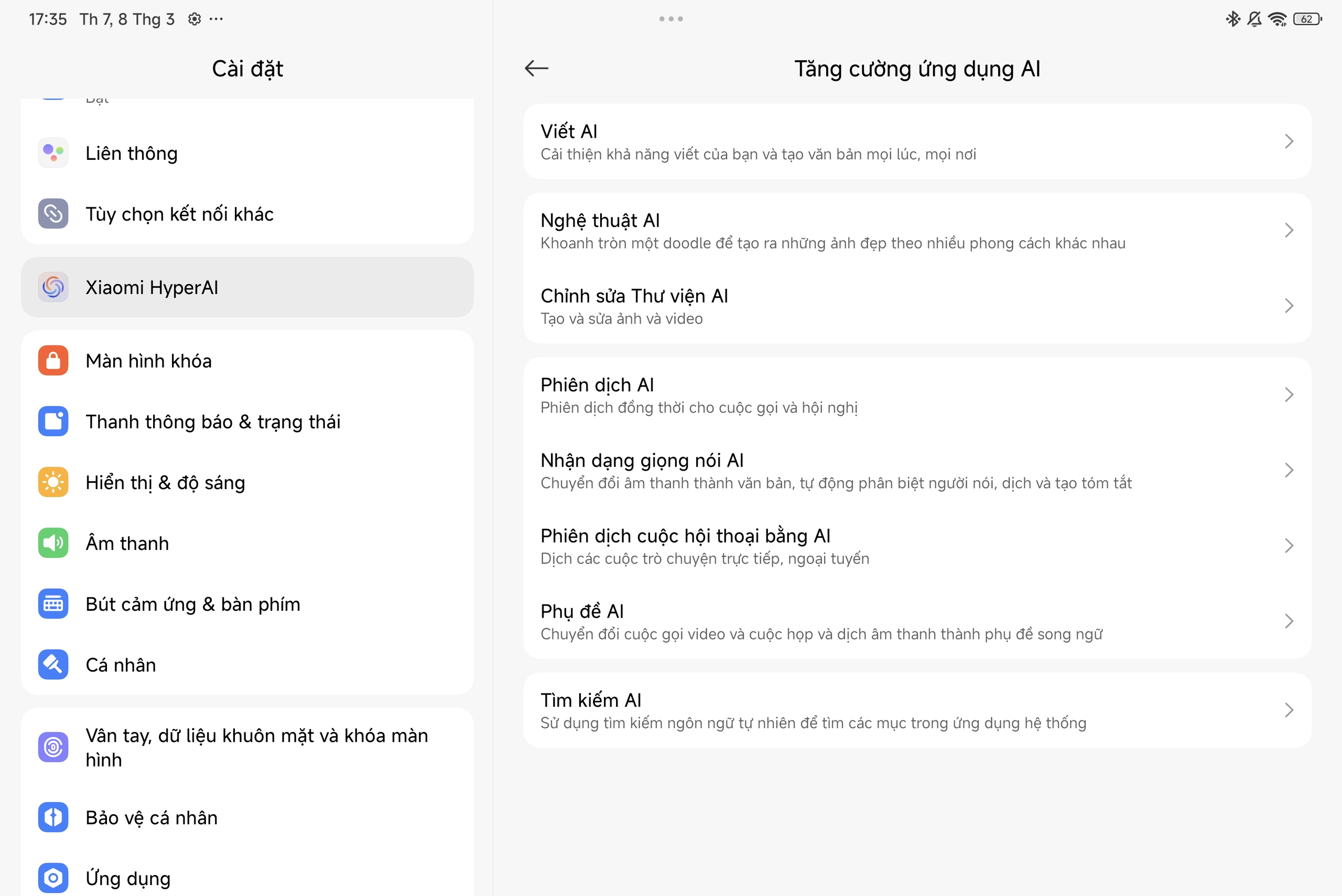Tap description starting 'Chuyển đổi âm thanh thành văn bản'
This screenshot has width=1342, height=896.
click(836, 483)
